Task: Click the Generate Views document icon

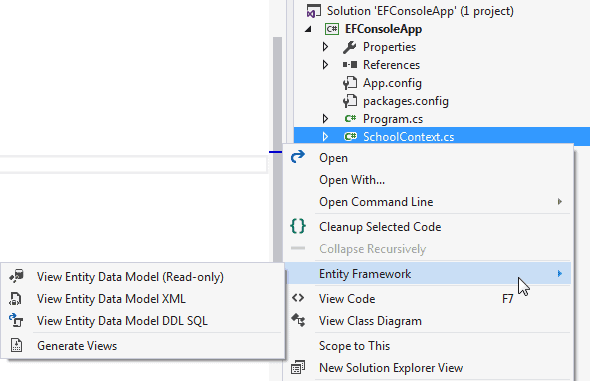Action: click(x=16, y=345)
